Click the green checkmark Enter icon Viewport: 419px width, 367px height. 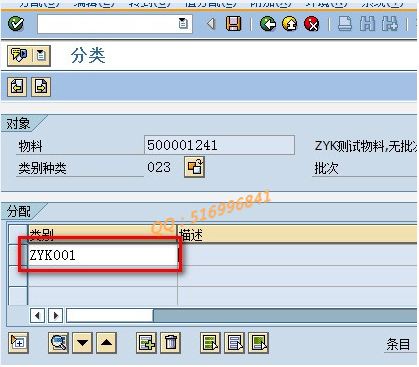coord(16,24)
